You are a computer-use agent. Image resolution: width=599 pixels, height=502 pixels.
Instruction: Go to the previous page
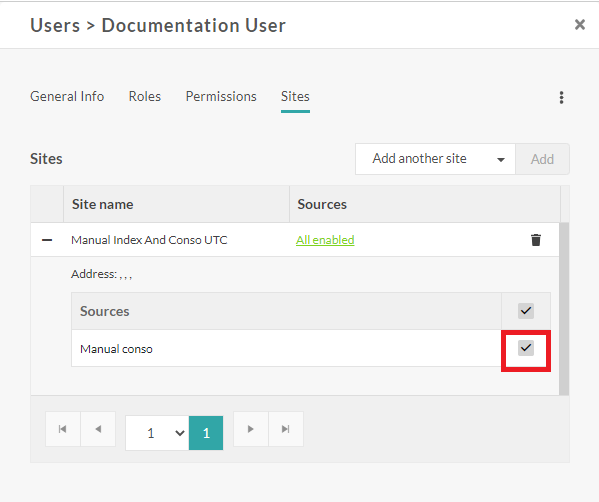tap(98, 429)
